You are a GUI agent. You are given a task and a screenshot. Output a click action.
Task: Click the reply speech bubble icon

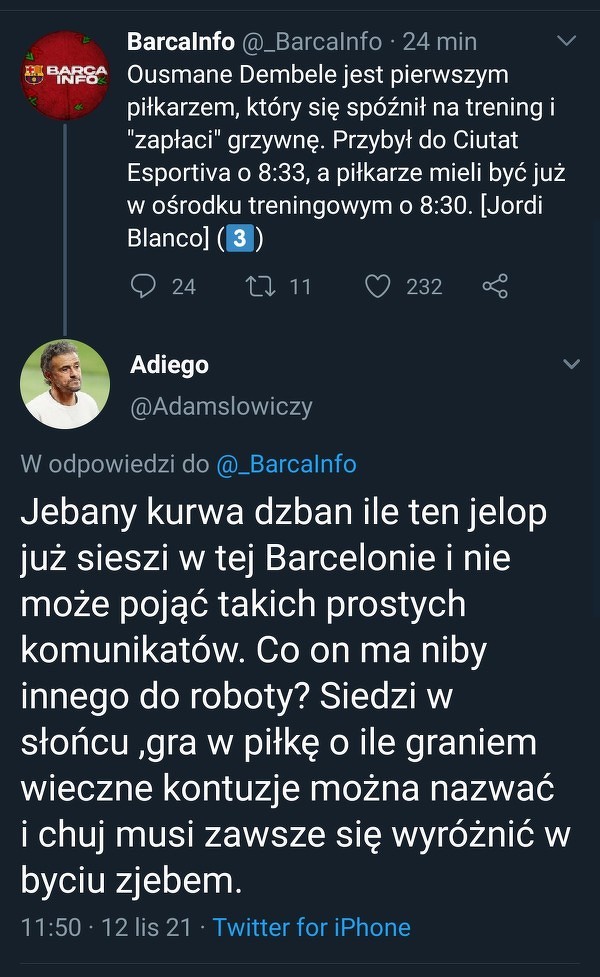click(x=146, y=287)
